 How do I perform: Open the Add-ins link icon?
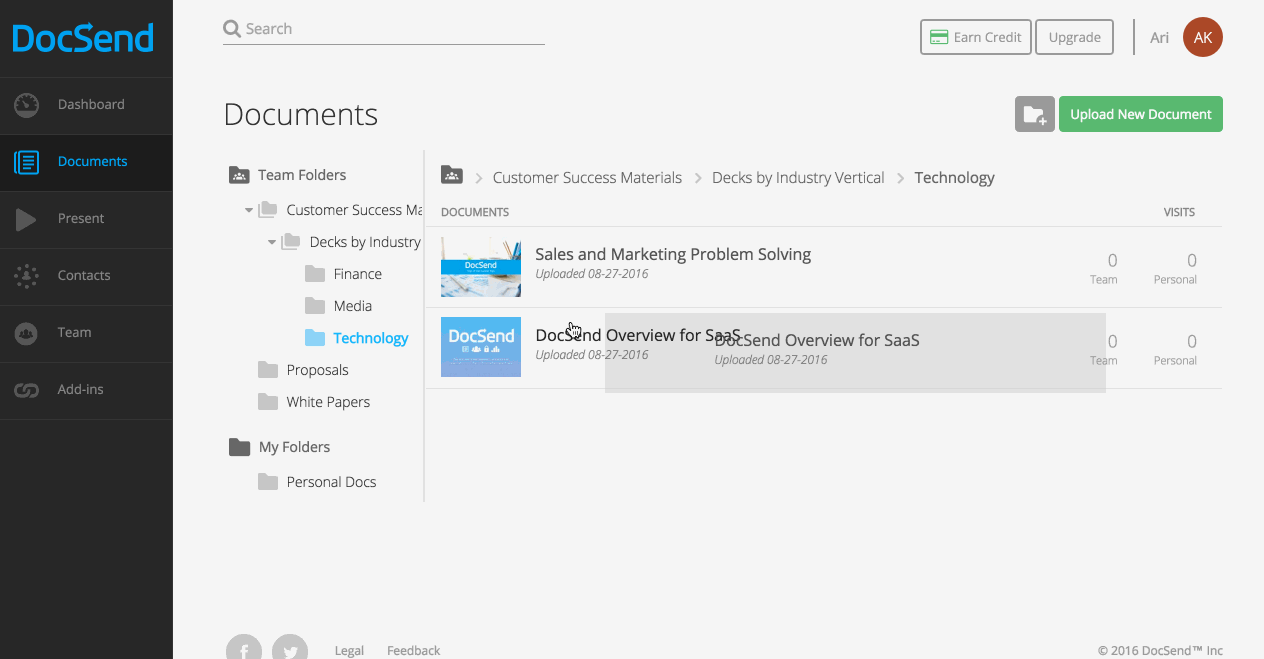coord(26,389)
